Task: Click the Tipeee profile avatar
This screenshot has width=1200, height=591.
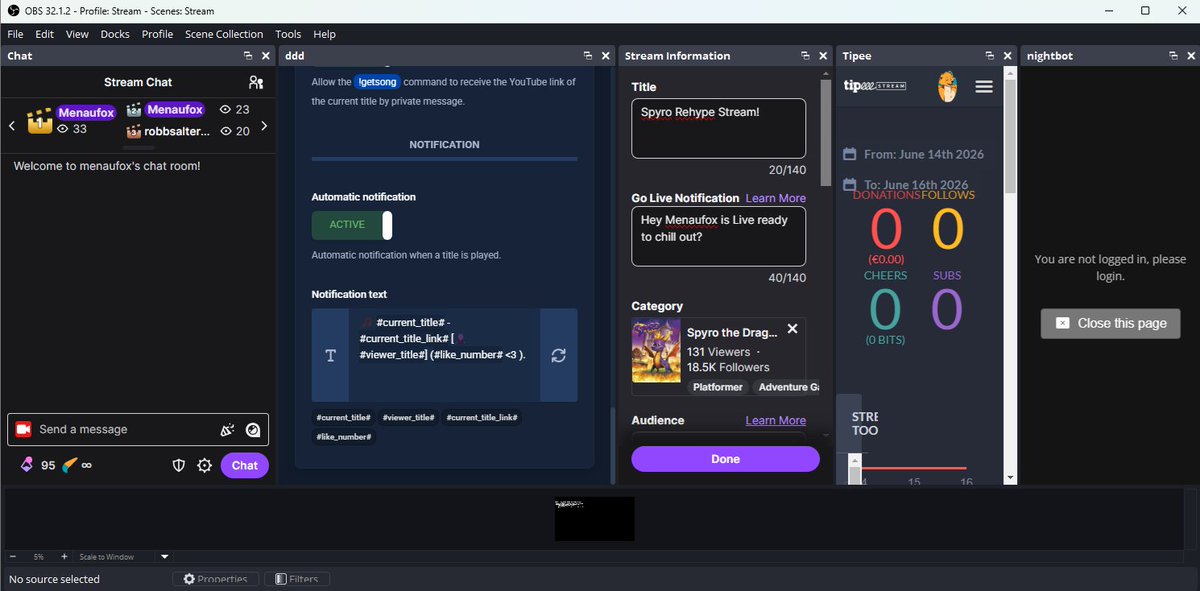Action: click(x=948, y=87)
